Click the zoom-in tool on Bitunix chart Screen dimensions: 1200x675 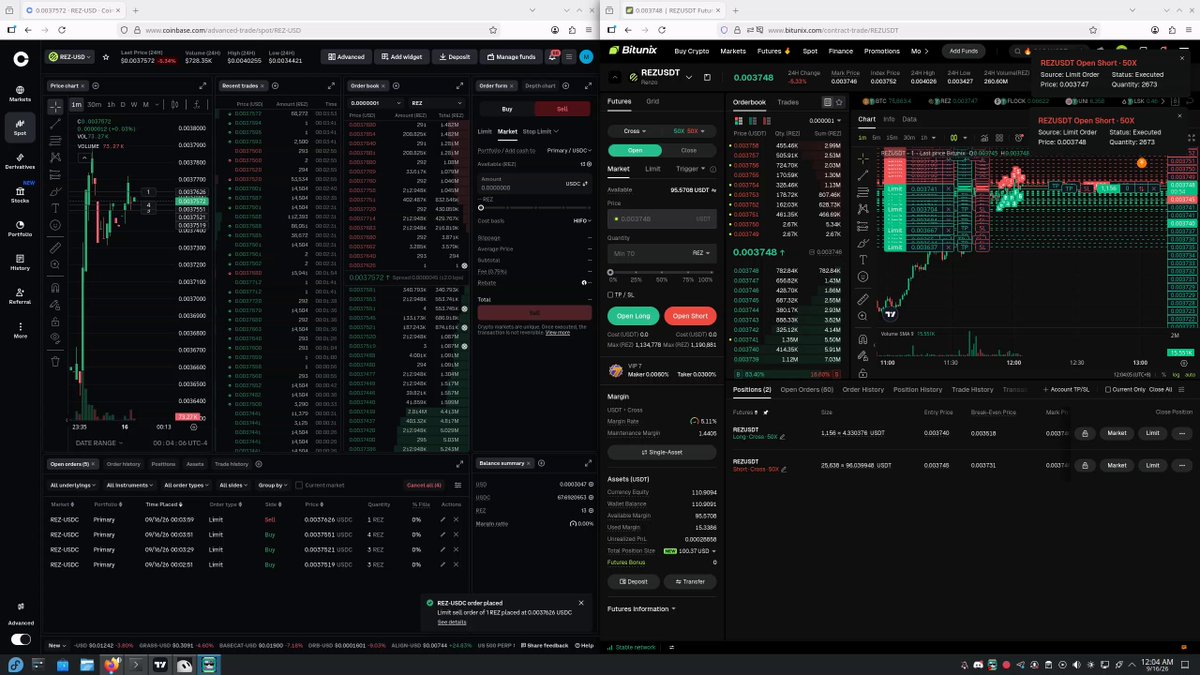(863, 318)
